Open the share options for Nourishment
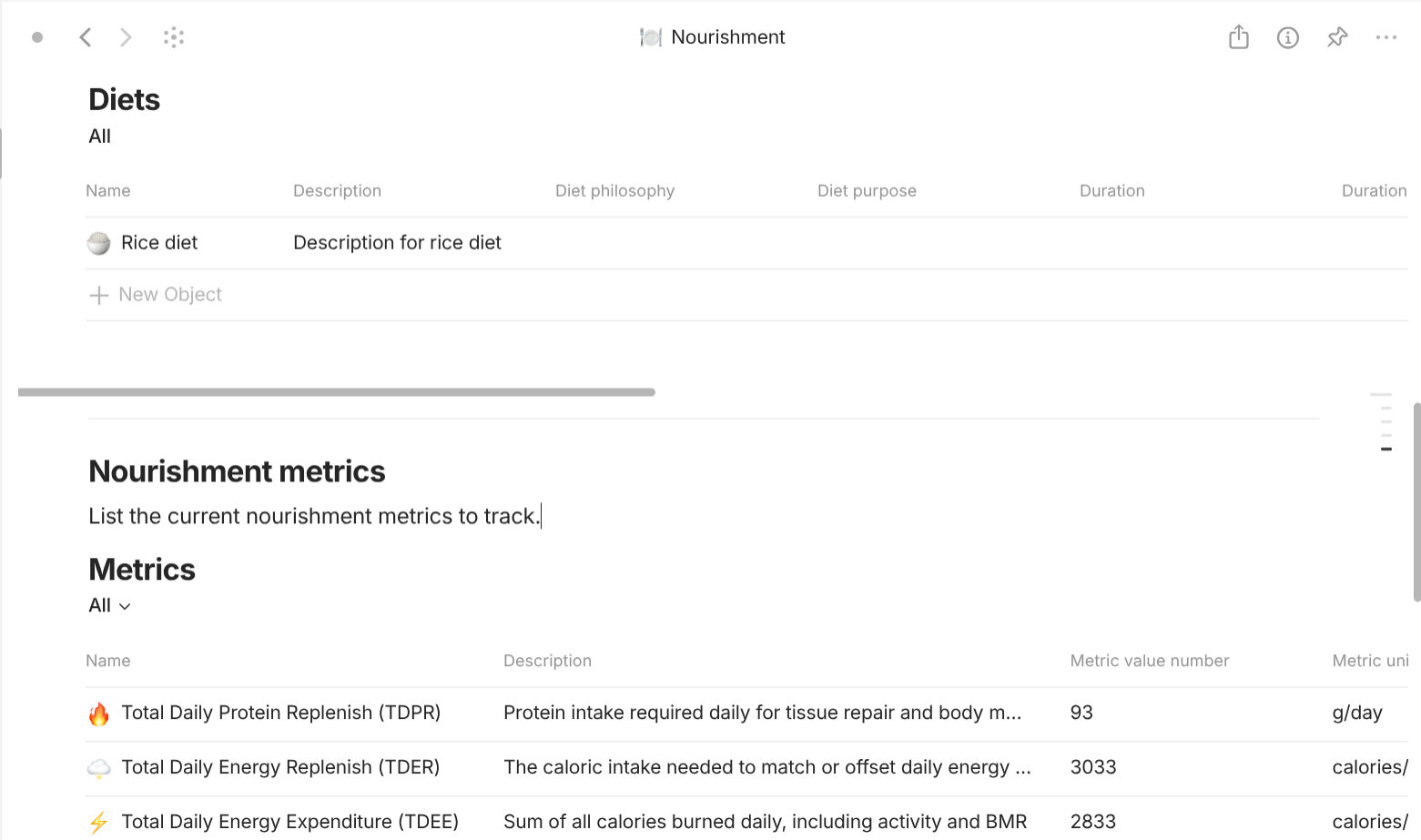 pos(1238,37)
